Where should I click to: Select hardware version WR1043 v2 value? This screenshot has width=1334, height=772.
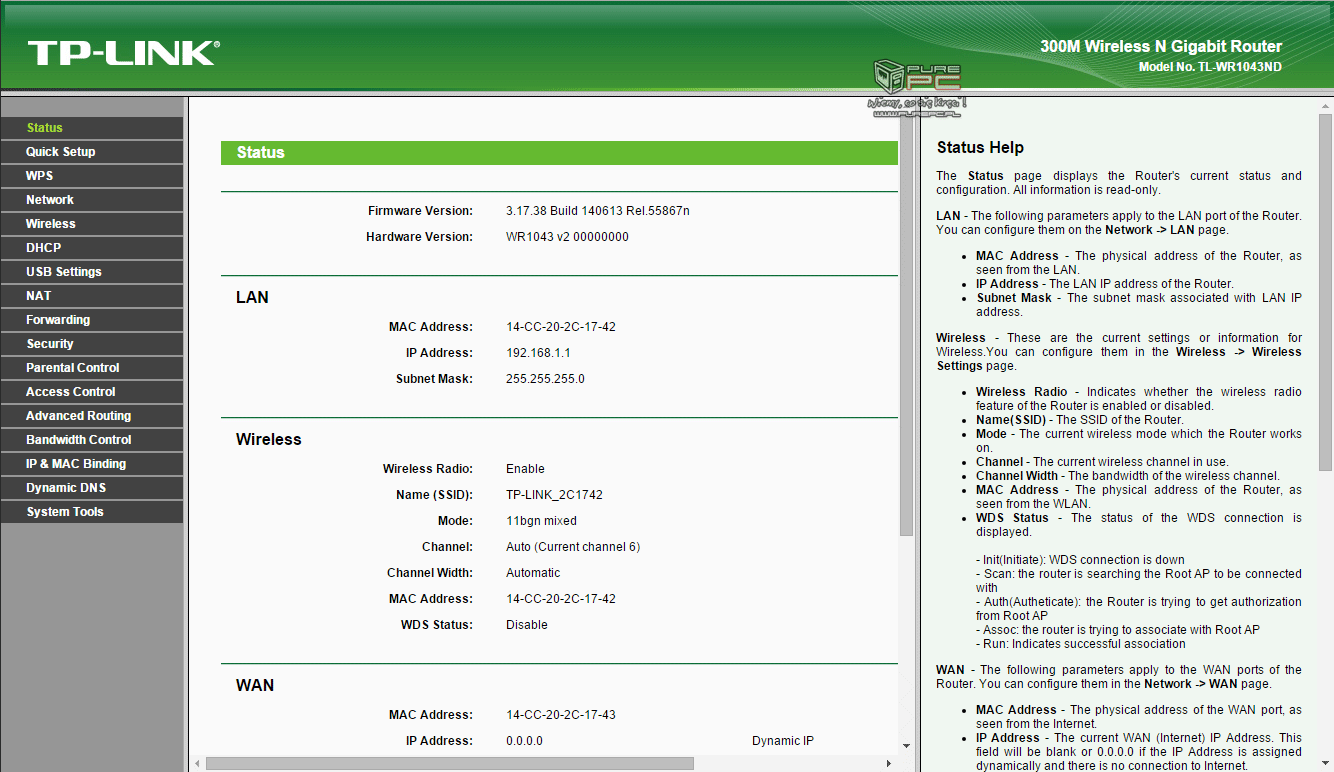tap(568, 237)
